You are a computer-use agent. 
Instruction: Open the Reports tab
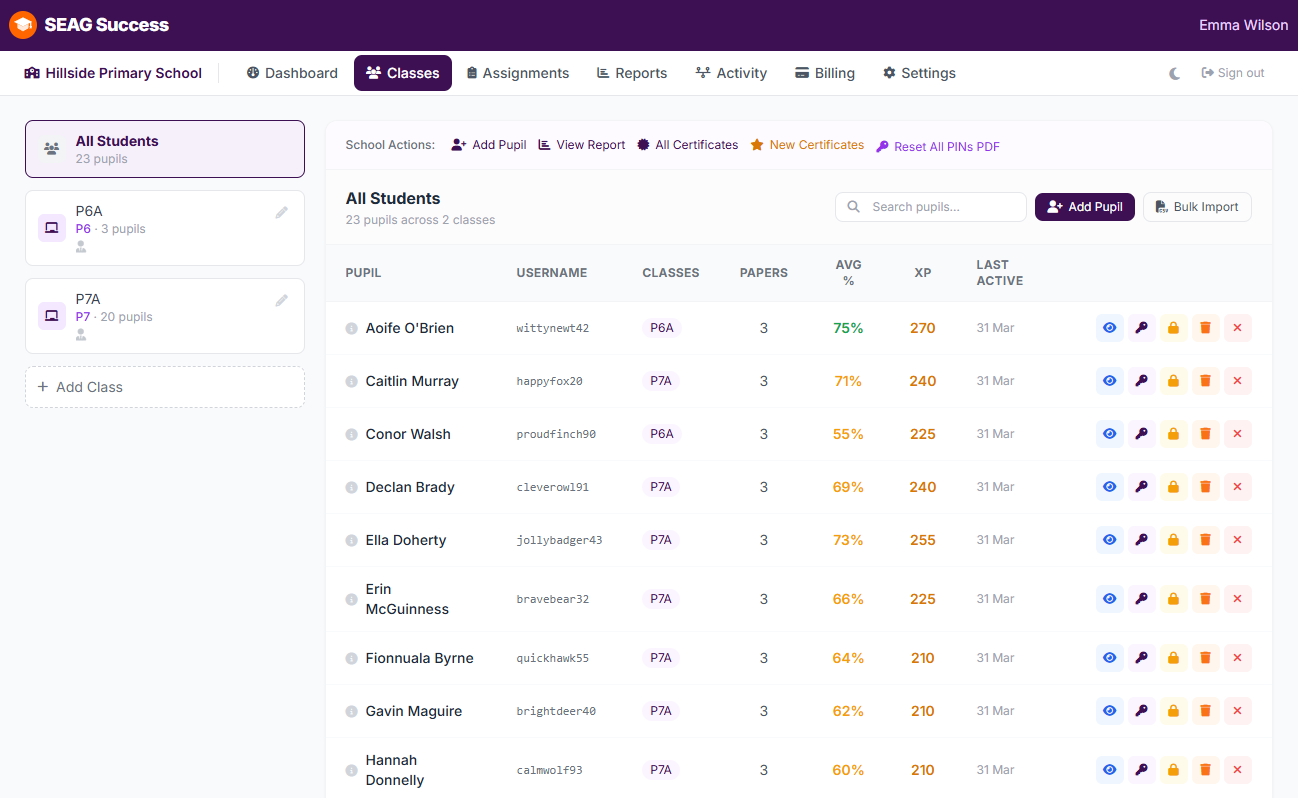632,73
